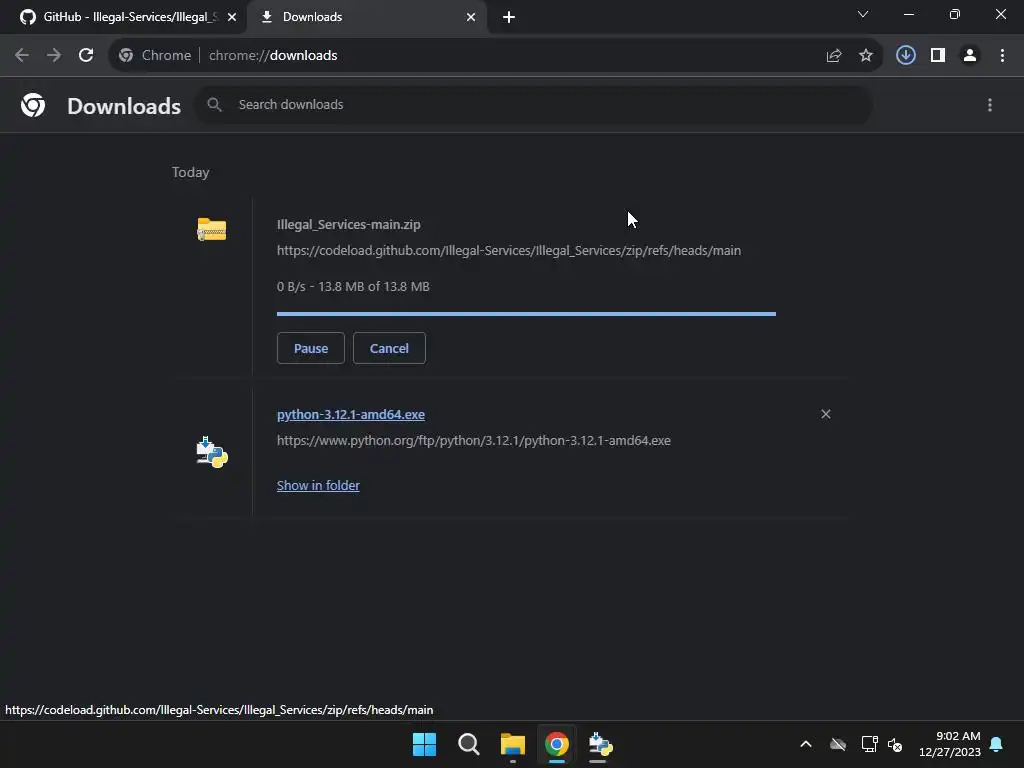The image size is (1024, 768).
Task: Open Python installer in taskbar
Action: tap(601, 744)
